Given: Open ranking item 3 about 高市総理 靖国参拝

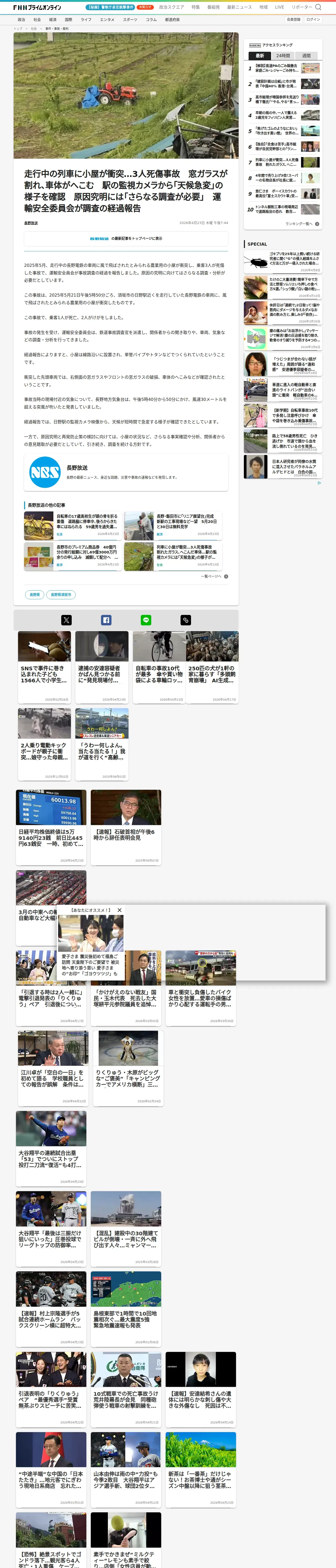Looking at the screenshot, I should pyautogui.click(x=283, y=100).
